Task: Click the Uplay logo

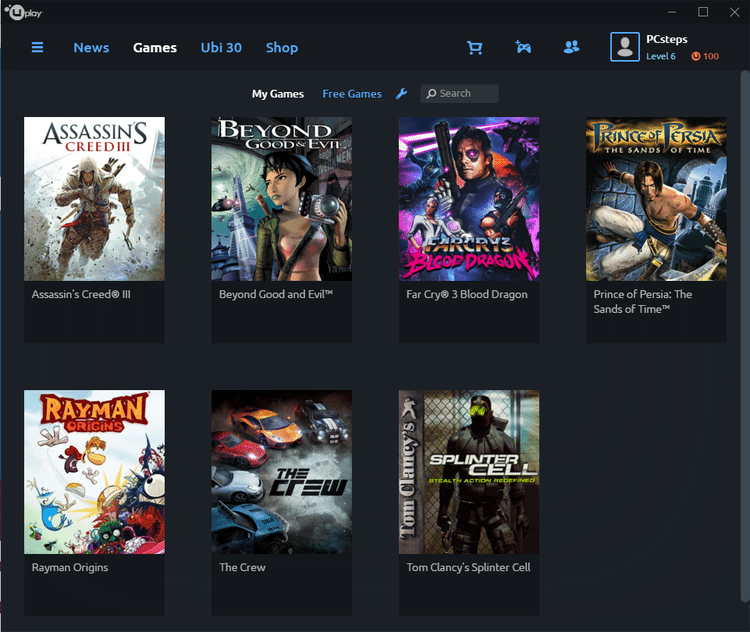Action: [x=23, y=12]
